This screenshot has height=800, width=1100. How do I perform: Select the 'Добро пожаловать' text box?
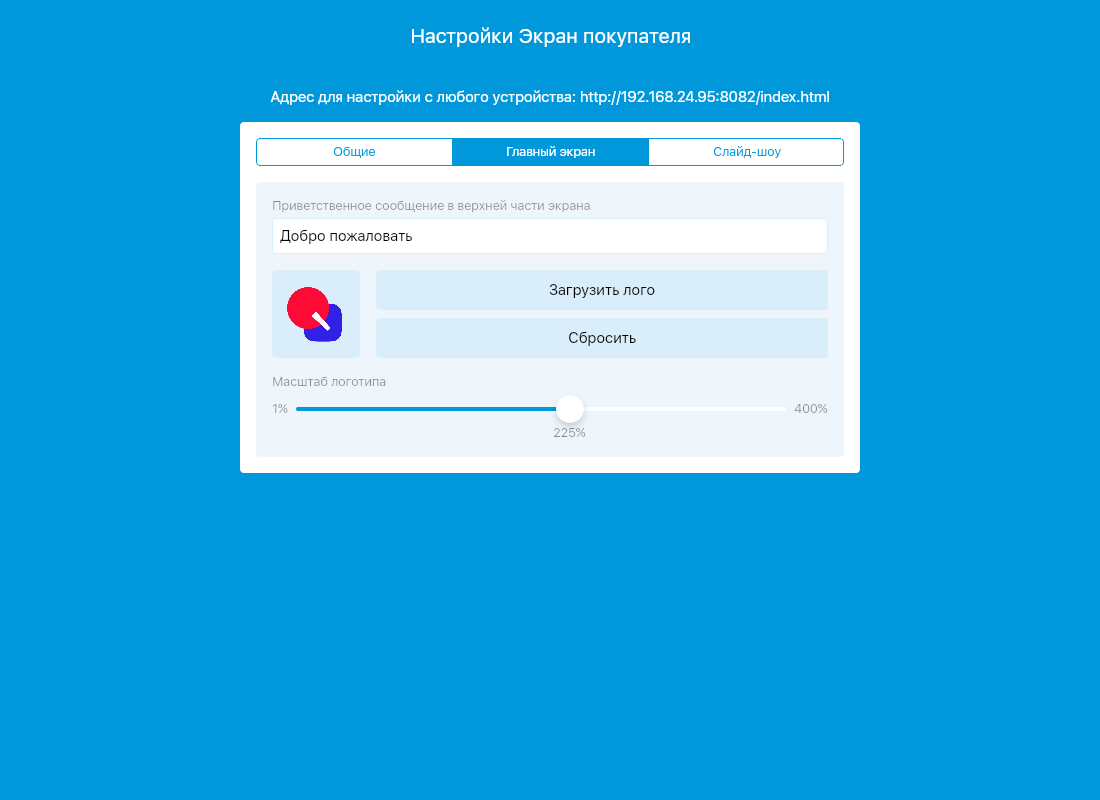[550, 236]
